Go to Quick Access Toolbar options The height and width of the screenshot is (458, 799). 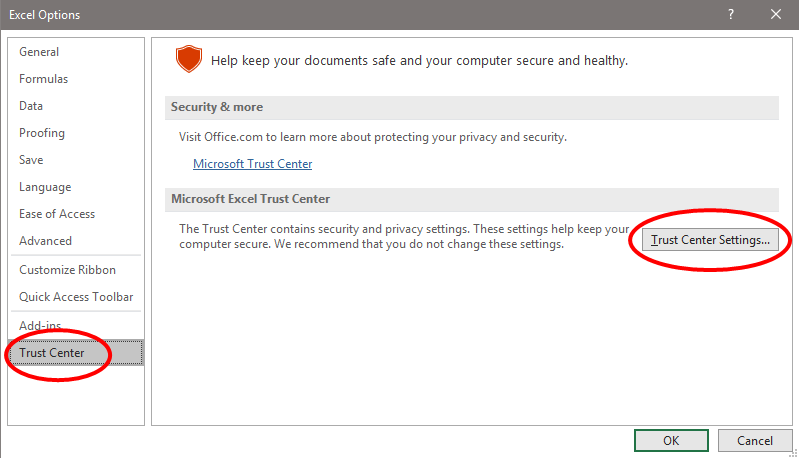[75, 297]
